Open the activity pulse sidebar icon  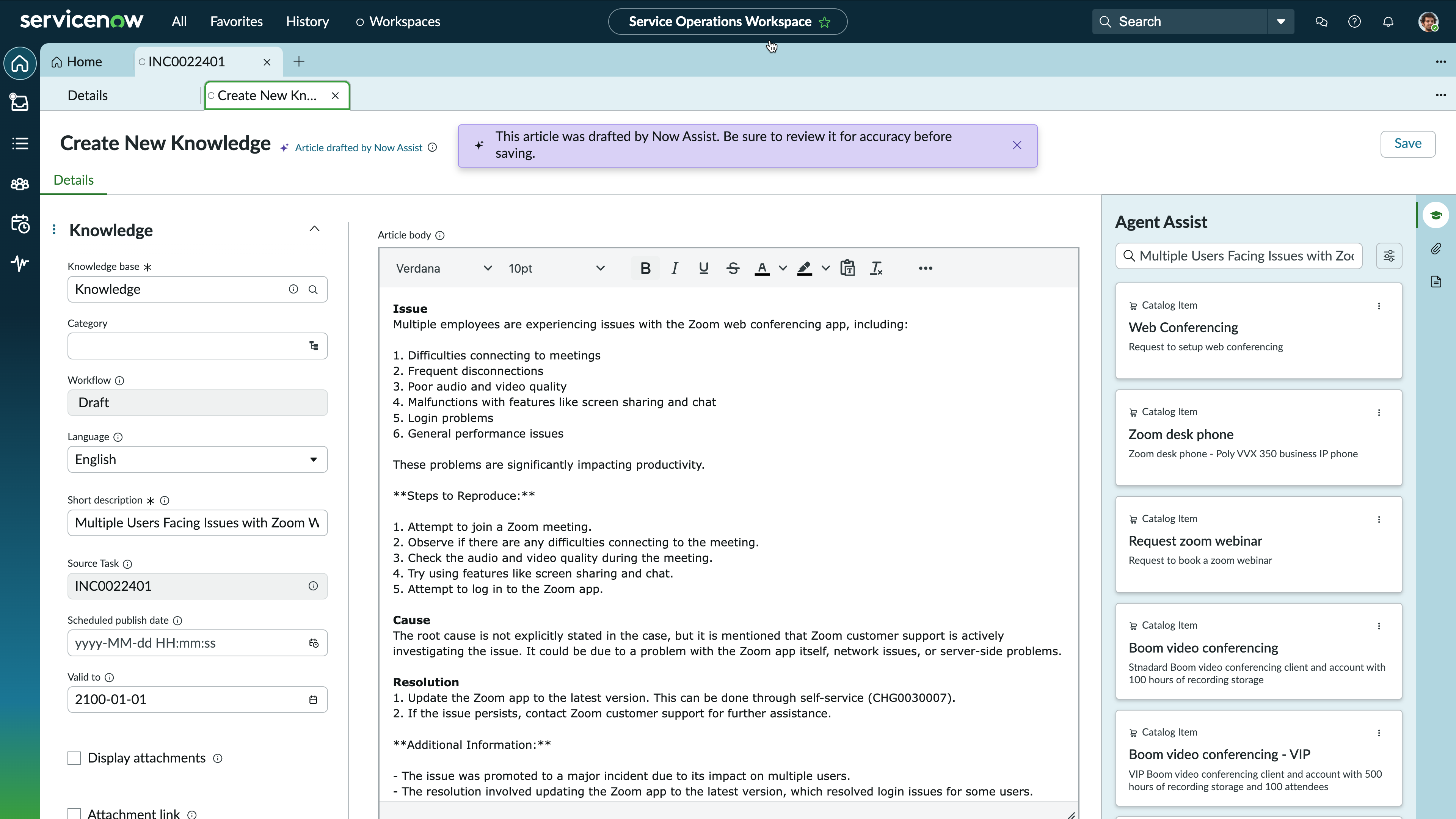pyautogui.click(x=20, y=264)
